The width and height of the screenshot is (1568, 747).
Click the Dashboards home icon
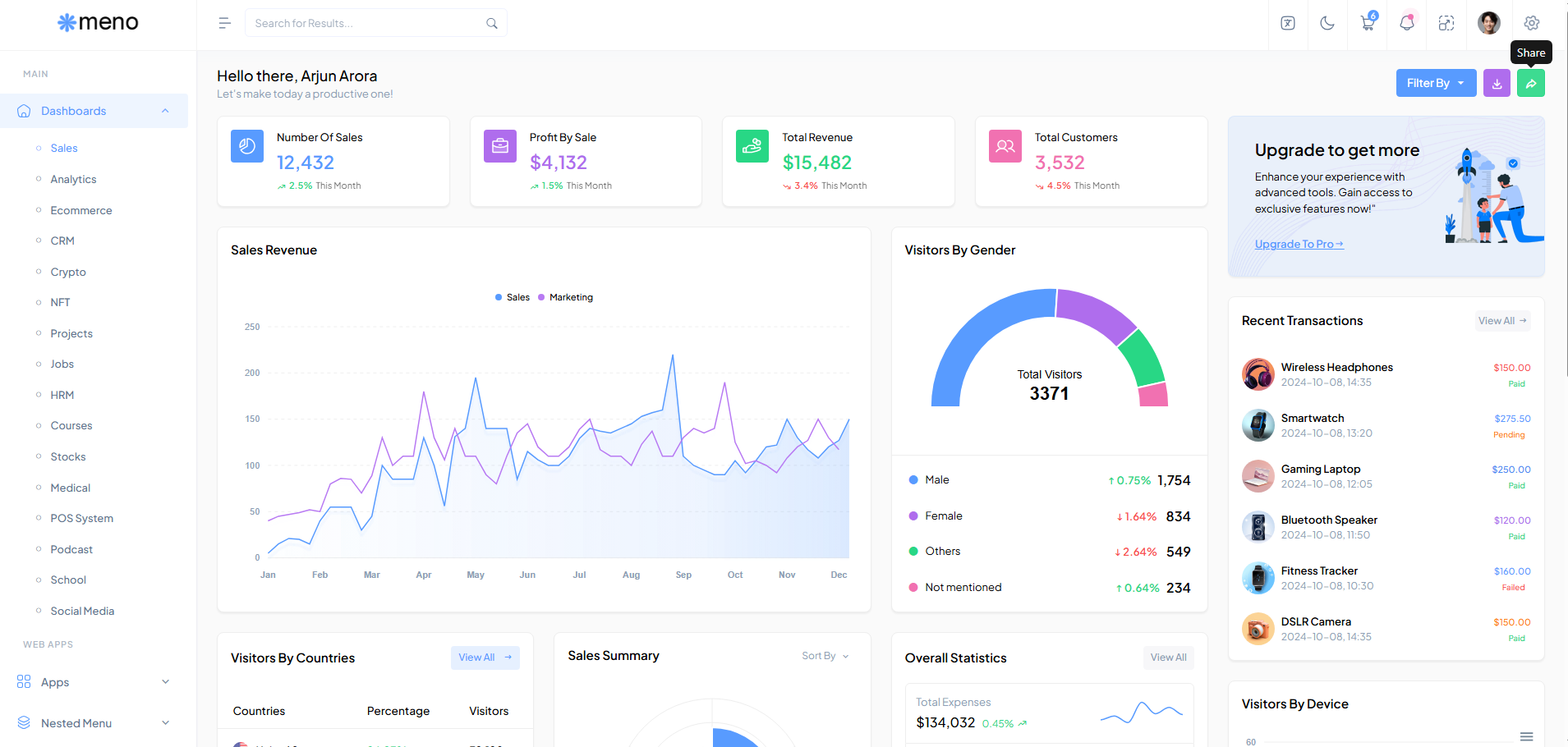point(24,111)
